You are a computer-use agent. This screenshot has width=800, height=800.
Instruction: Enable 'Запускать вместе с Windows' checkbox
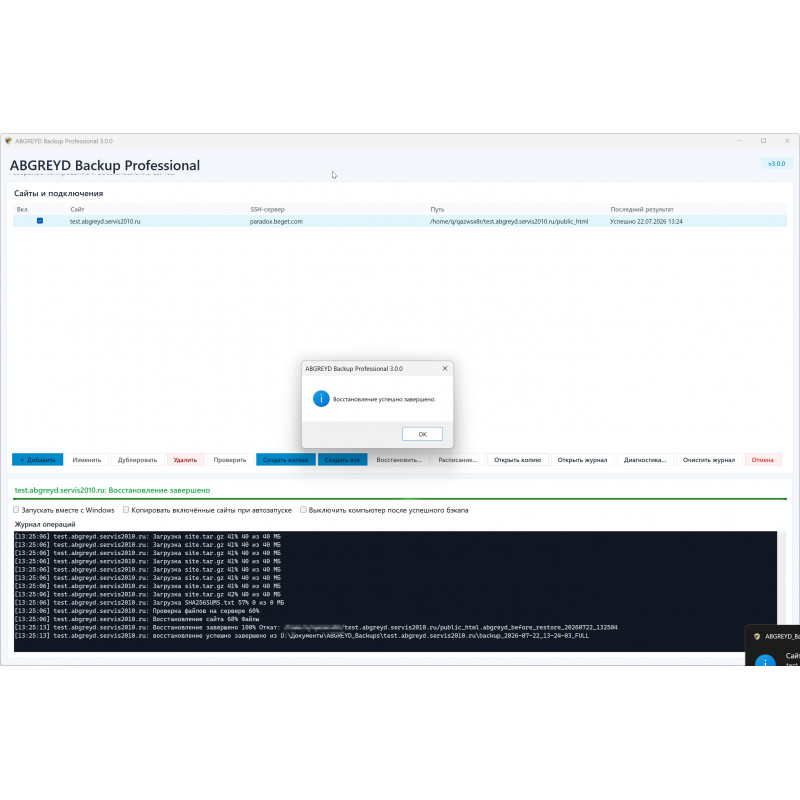coord(16,510)
